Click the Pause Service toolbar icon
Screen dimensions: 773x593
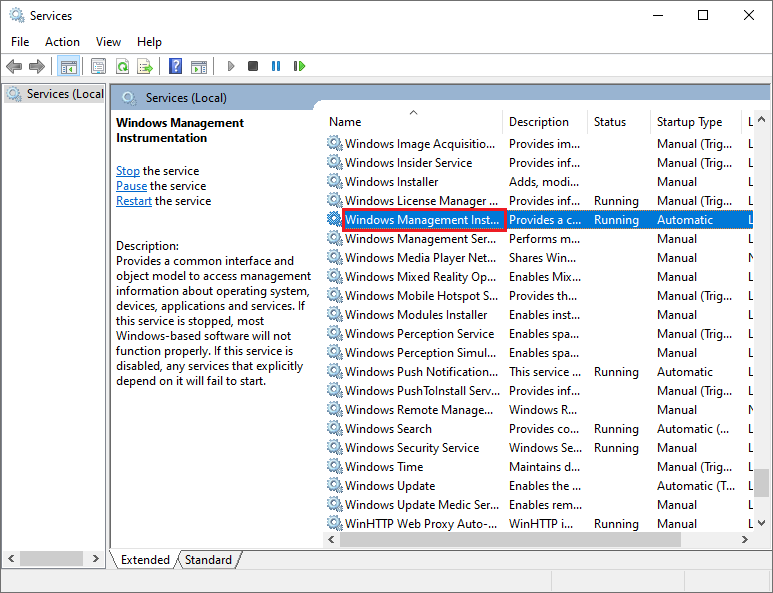[x=276, y=66]
